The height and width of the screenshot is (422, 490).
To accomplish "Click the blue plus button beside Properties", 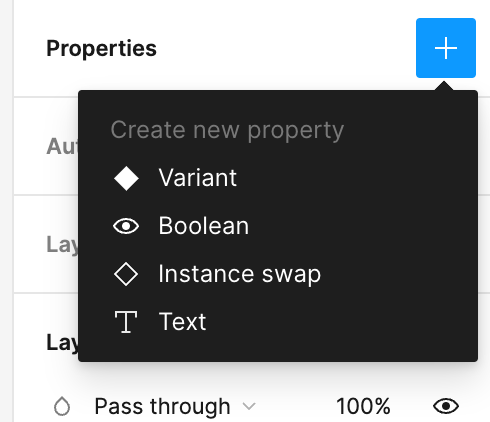I will [446, 48].
